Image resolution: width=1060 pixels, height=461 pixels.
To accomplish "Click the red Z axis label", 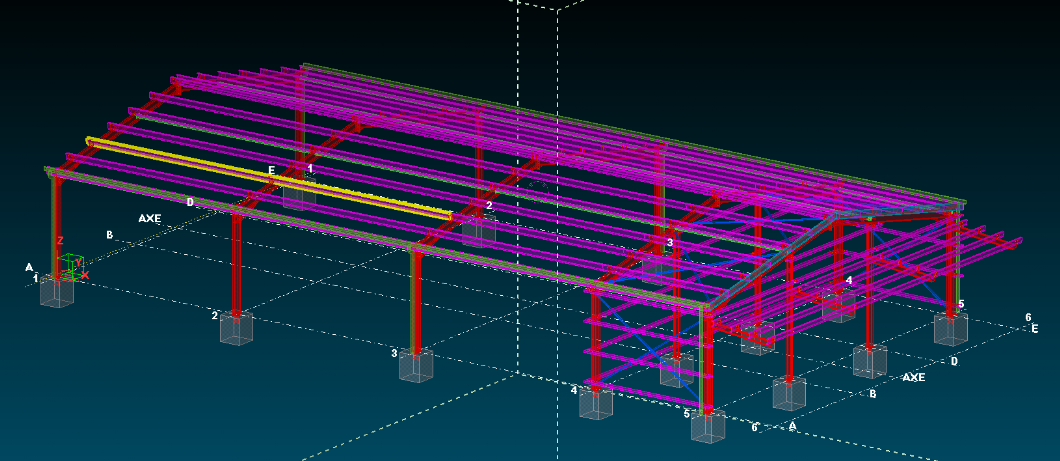I will point(61,241).
